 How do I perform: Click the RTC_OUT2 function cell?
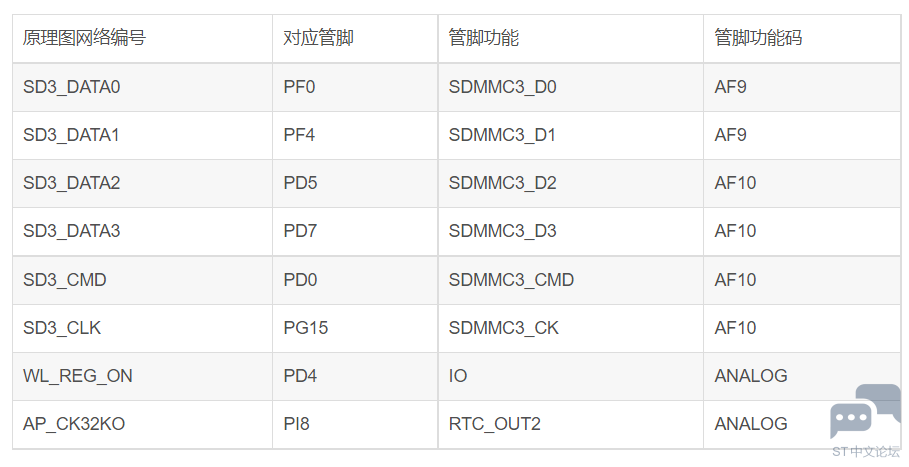(x=570, y=424)
